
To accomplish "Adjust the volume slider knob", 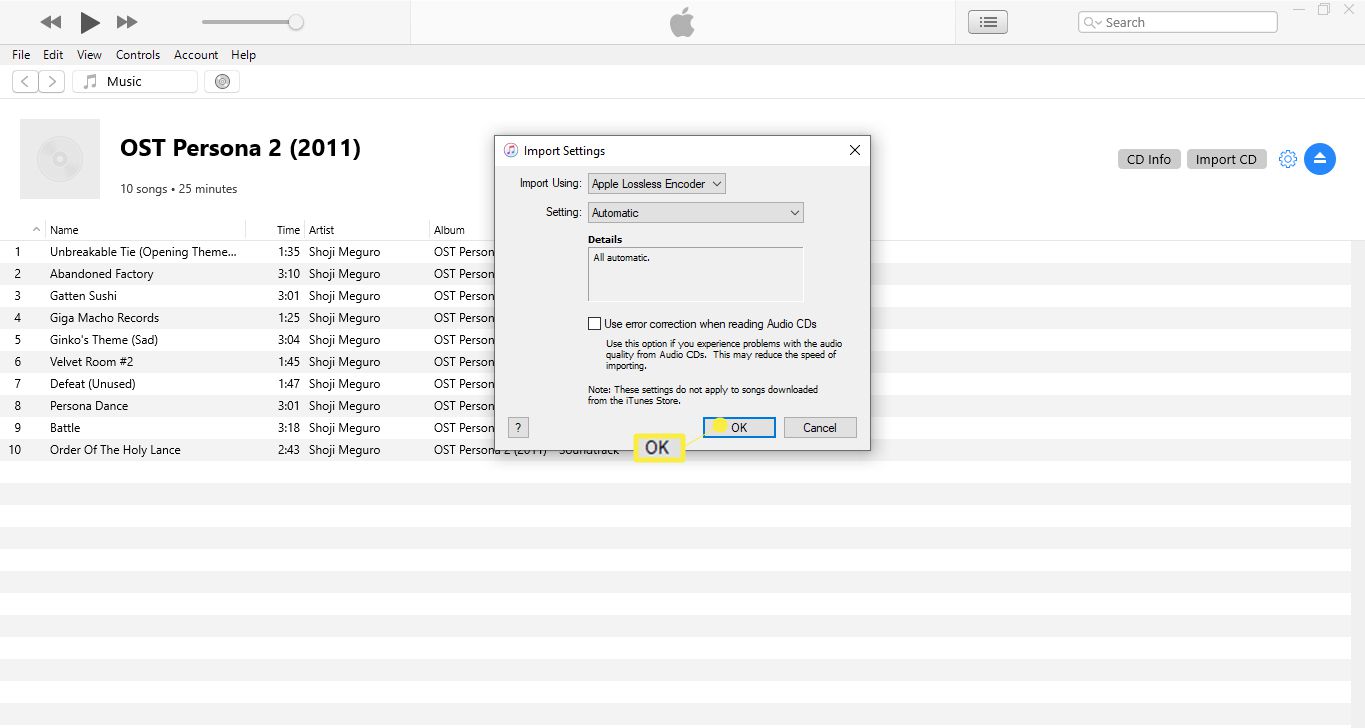I will click(x=296, y=22).
